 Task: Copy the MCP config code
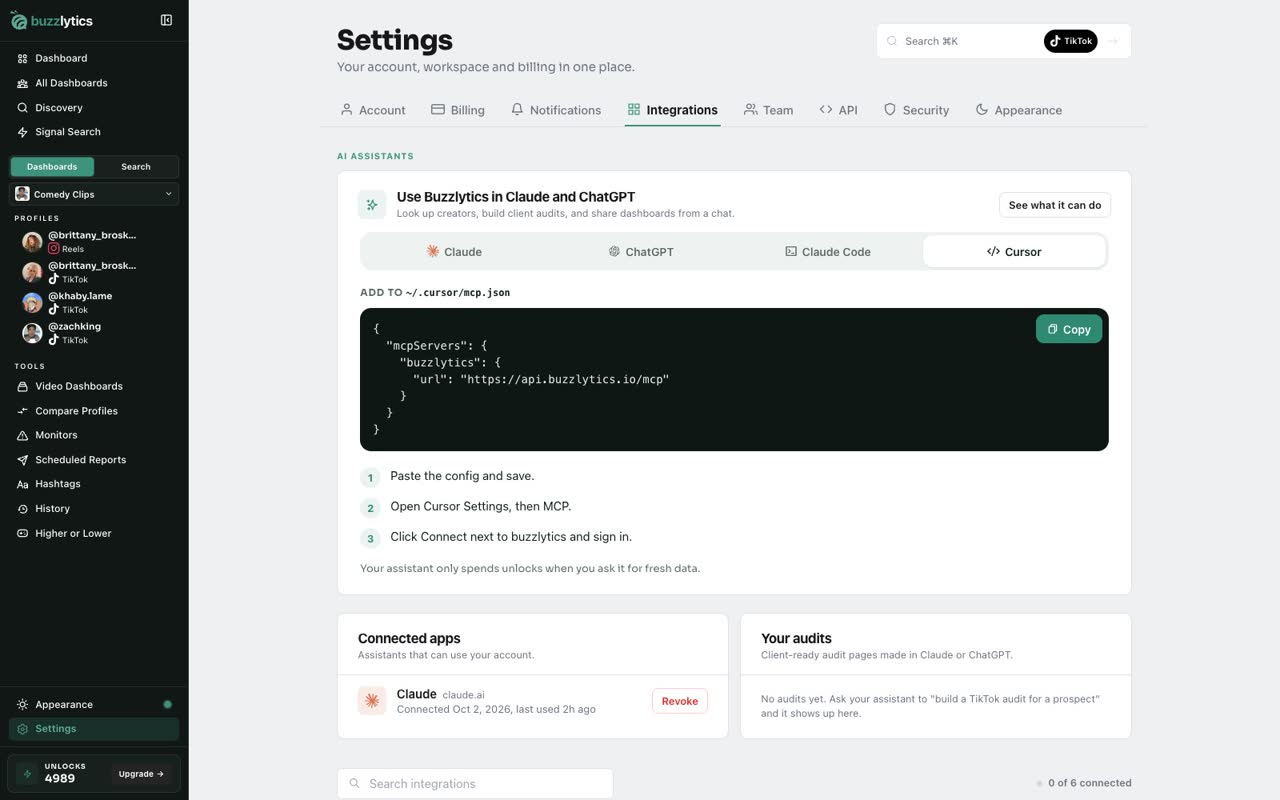(x=1069, y=329)
